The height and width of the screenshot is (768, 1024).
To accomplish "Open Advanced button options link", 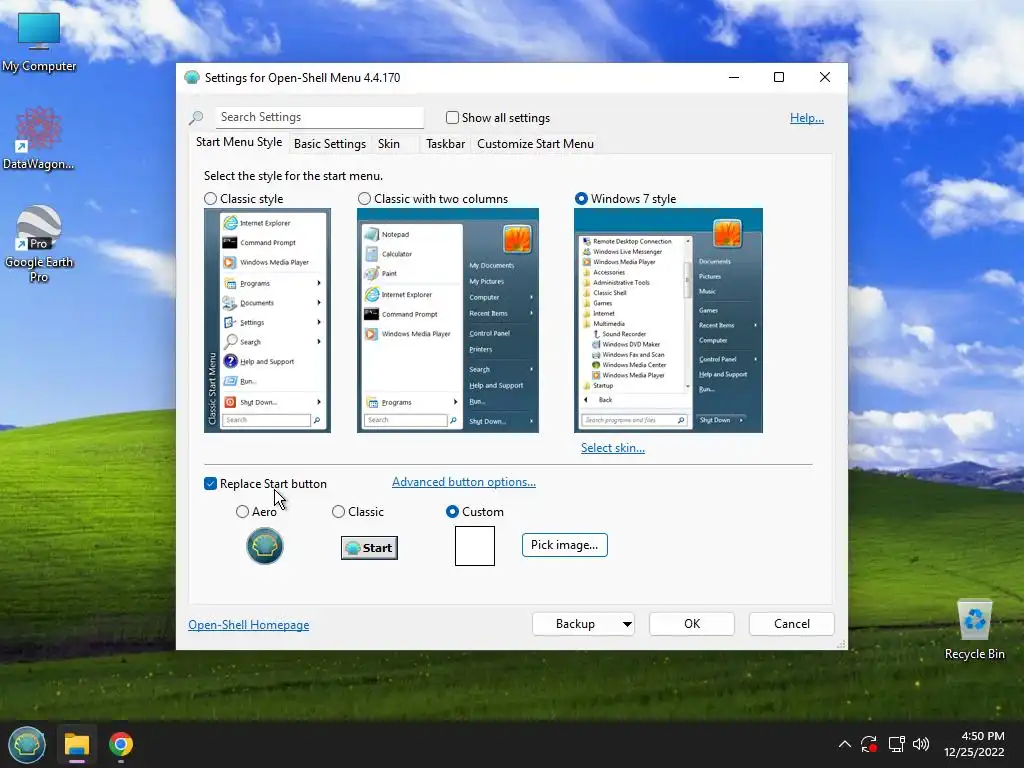I will [464, 482].
